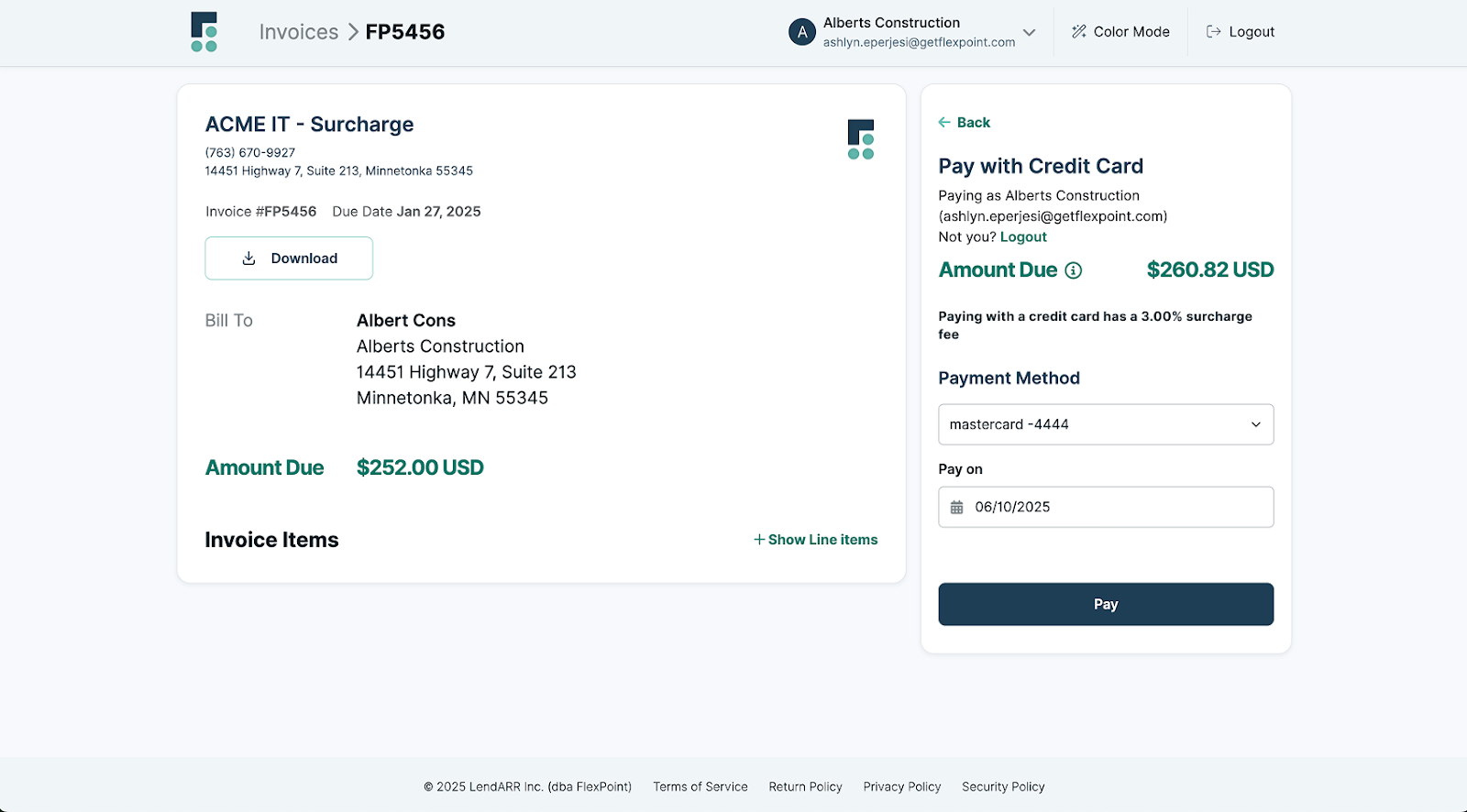Click the Back arrow to return

coord(944,122)
